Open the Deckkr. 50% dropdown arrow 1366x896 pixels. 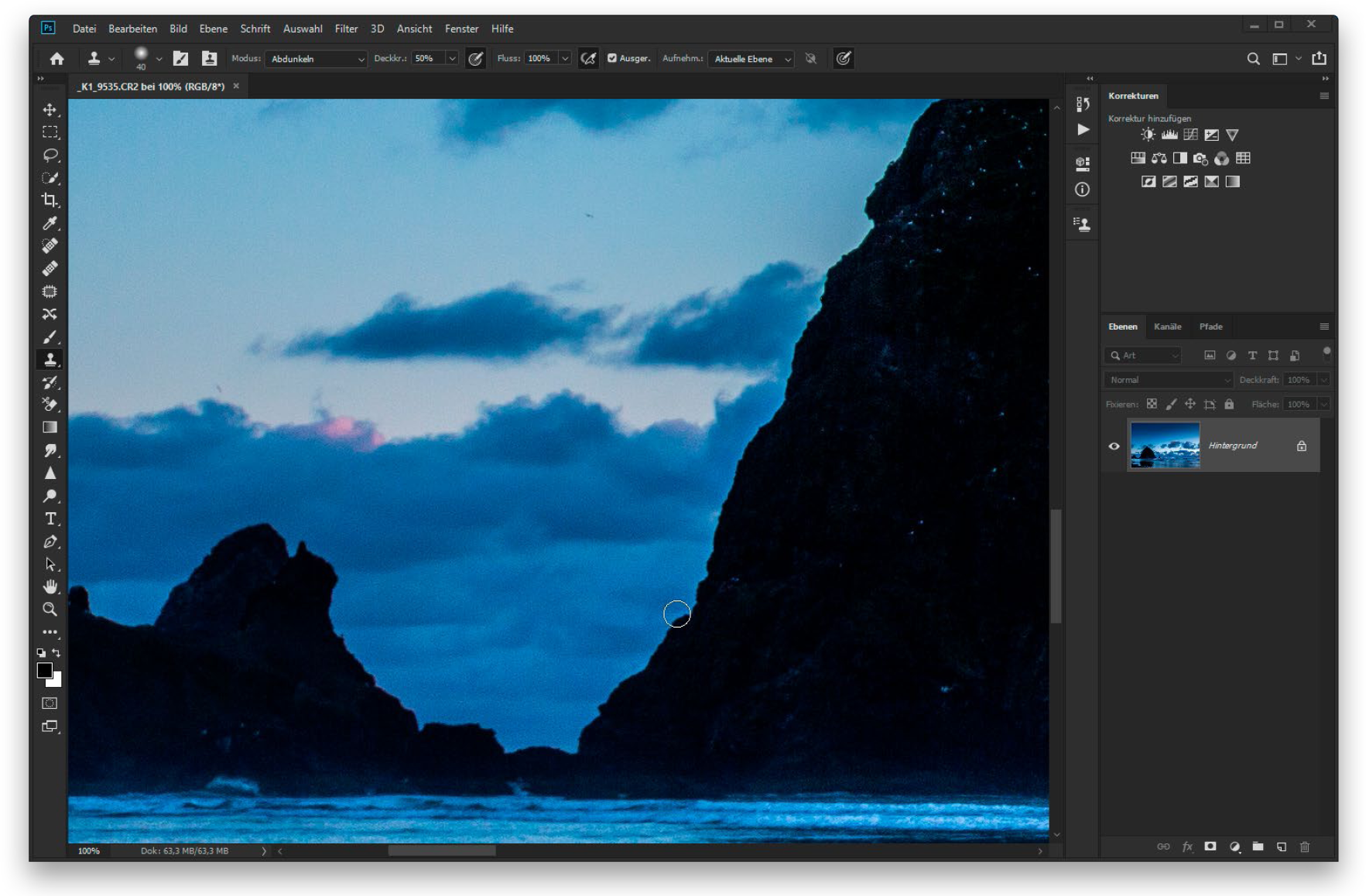452,59
